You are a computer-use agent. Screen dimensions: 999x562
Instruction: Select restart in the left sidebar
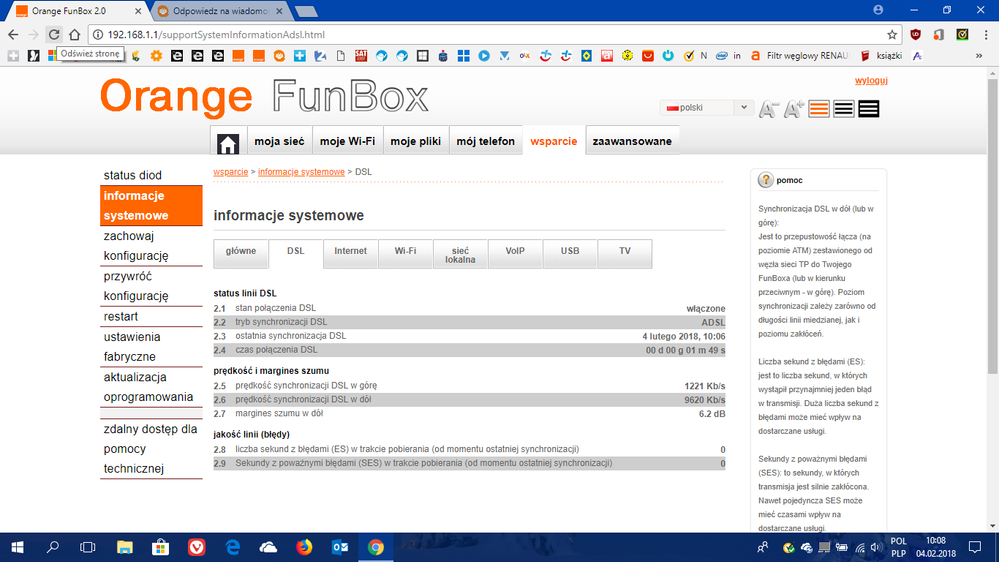(x=121, y=317)
